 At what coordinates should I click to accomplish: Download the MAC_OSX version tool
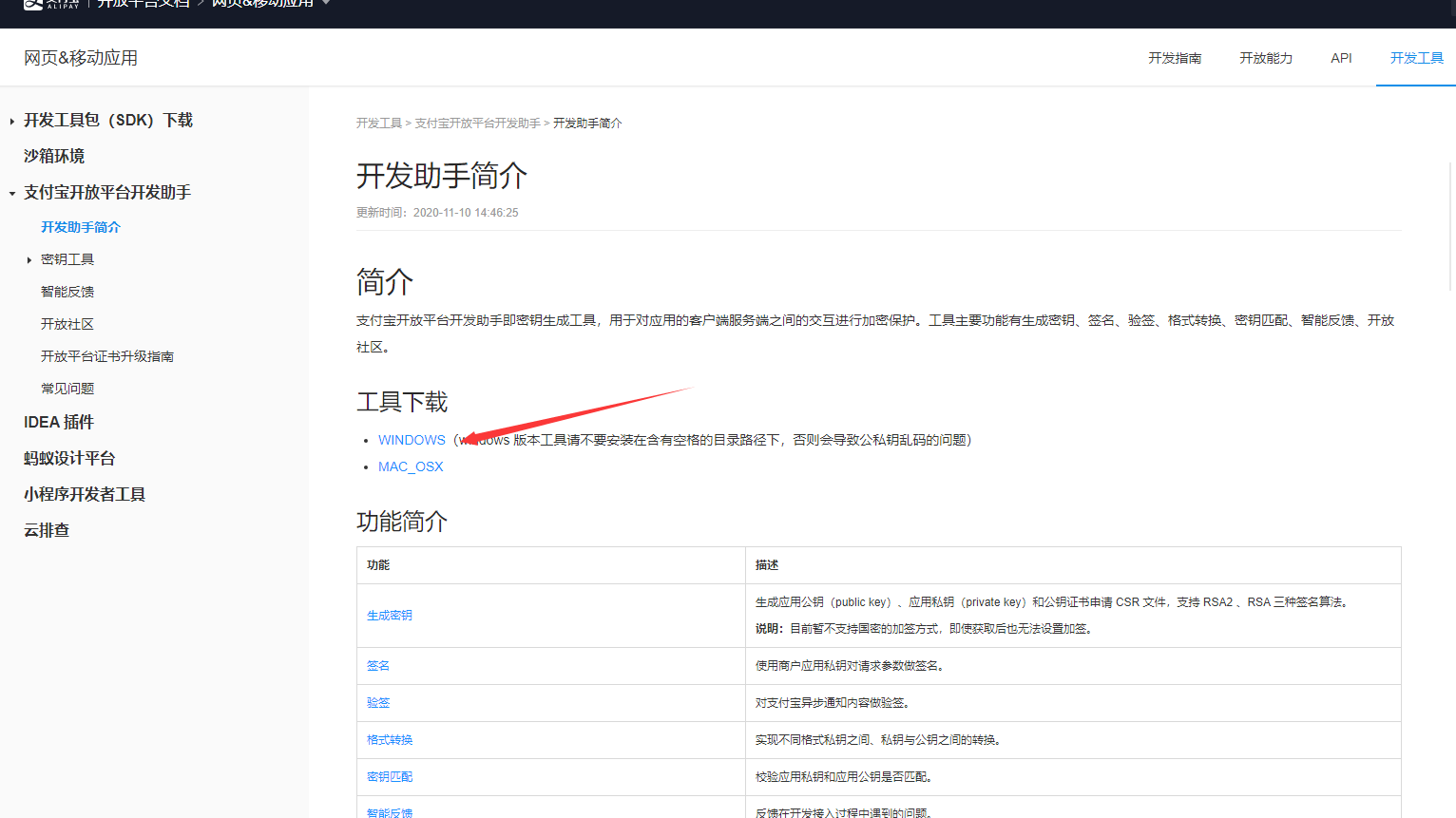(411, 466)
